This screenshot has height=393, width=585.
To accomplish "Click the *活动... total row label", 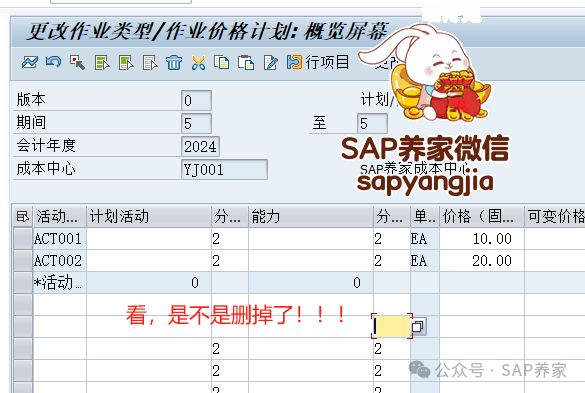I will pyautogui.click(x=60, y=283).
